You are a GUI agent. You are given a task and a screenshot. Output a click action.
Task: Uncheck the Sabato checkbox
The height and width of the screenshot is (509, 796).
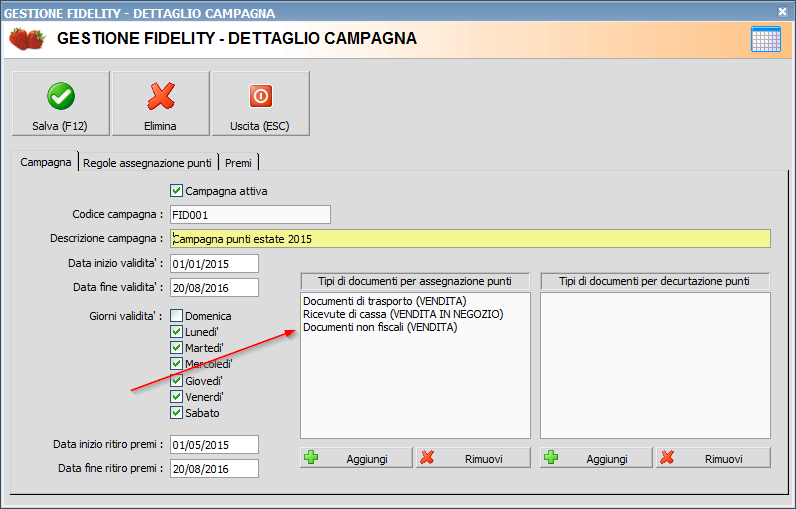(x=176, y=413)
